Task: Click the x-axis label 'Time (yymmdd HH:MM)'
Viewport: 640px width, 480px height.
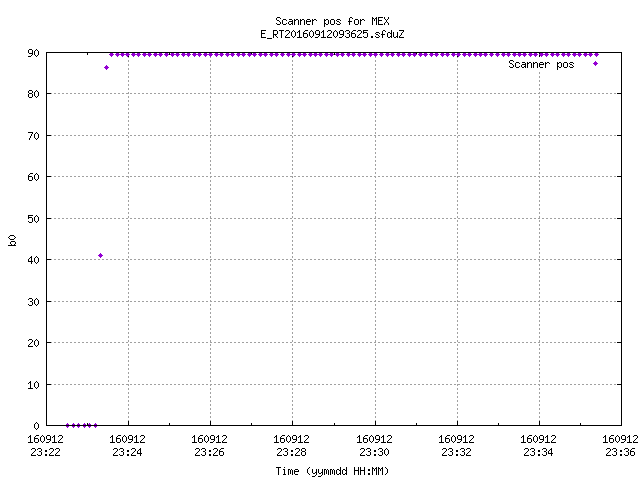Action: [332, 471]
